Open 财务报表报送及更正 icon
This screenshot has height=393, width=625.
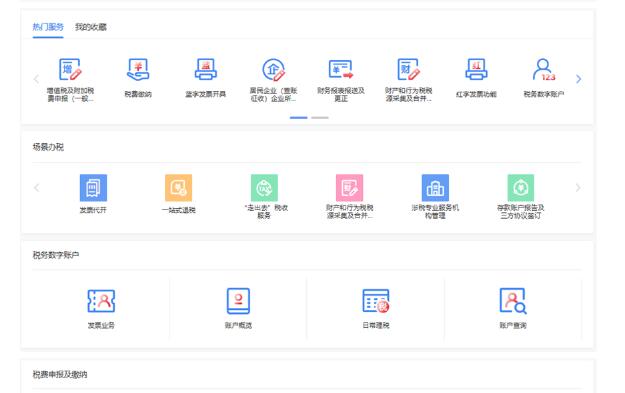click(341, 69)
